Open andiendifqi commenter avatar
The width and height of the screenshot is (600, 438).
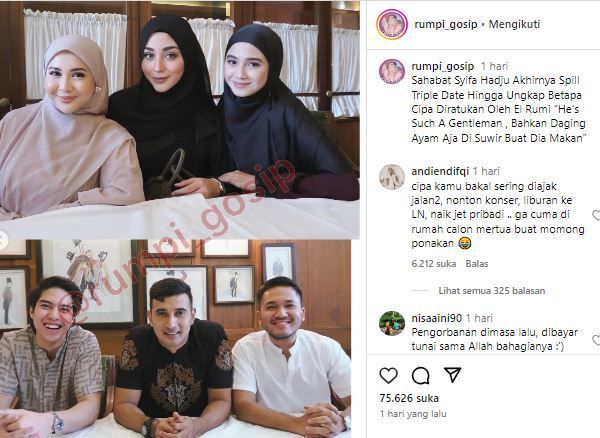392,177
